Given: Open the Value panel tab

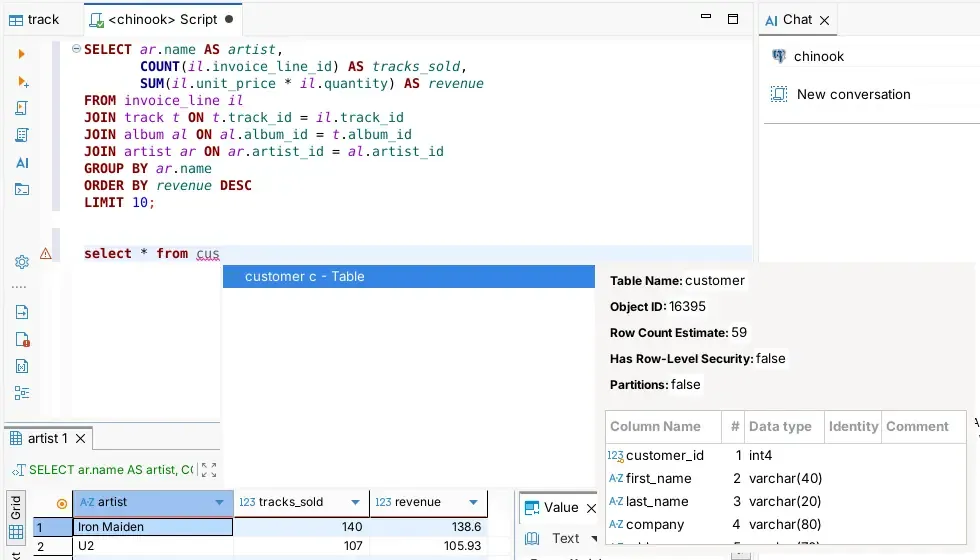Looking at the screenshot, I should (x=552, y=508).
